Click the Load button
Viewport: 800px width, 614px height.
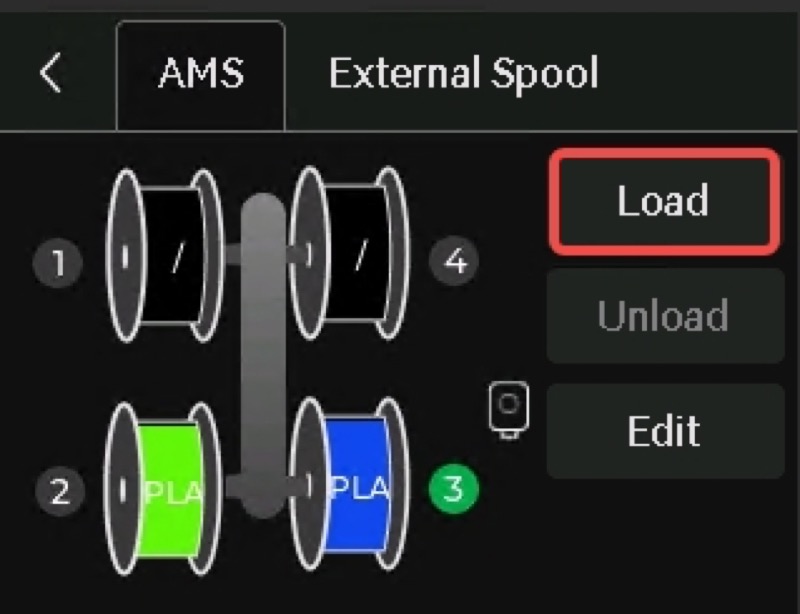coord(664,201)
